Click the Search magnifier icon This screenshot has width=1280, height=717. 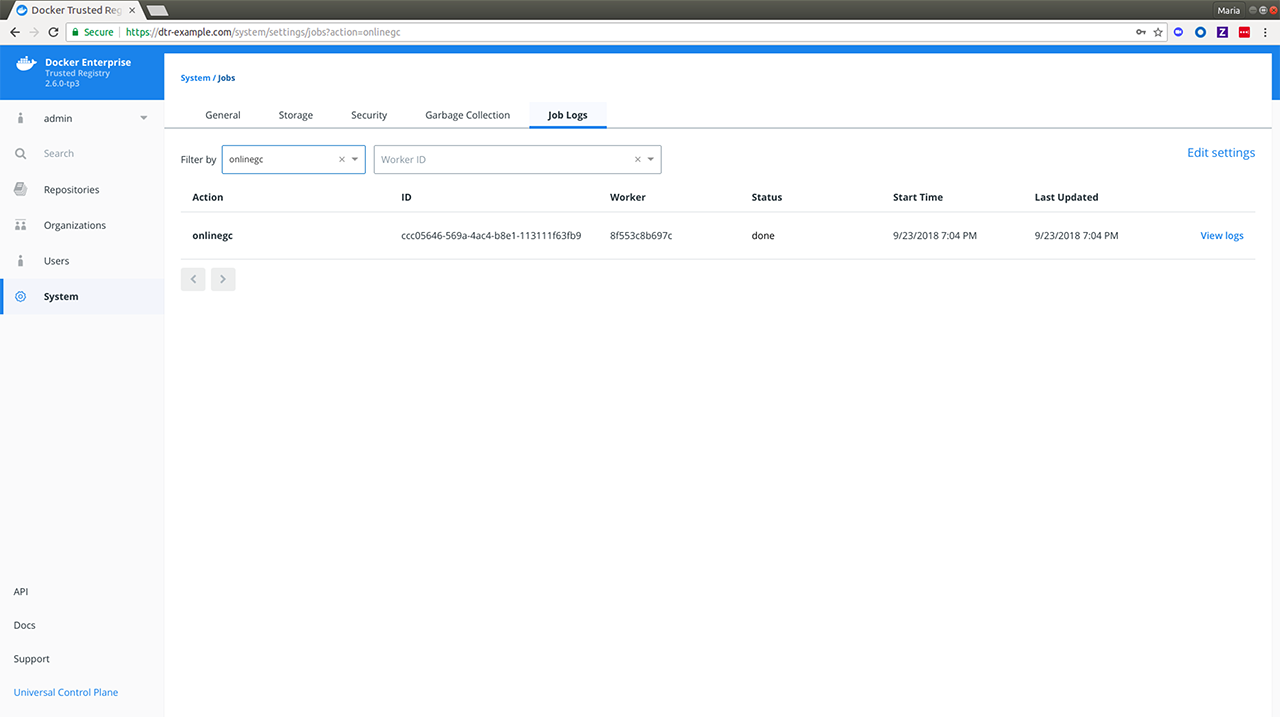click(x=20, y=154)
